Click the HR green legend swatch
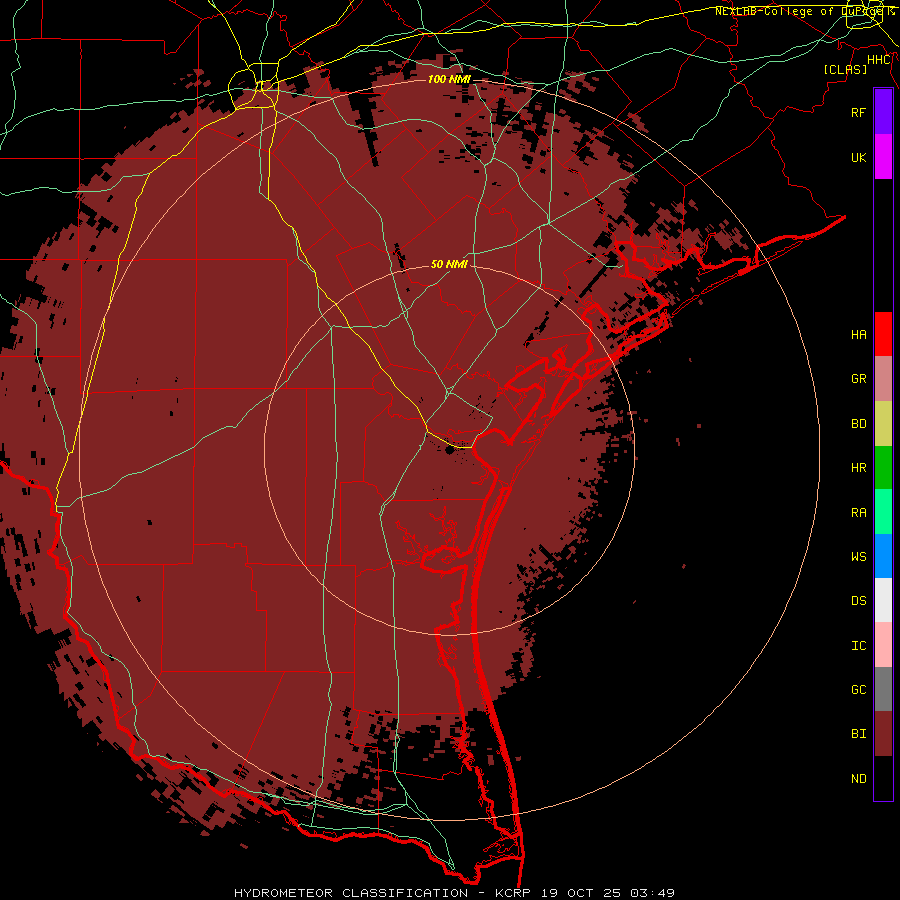 click(x=883, y=468)
